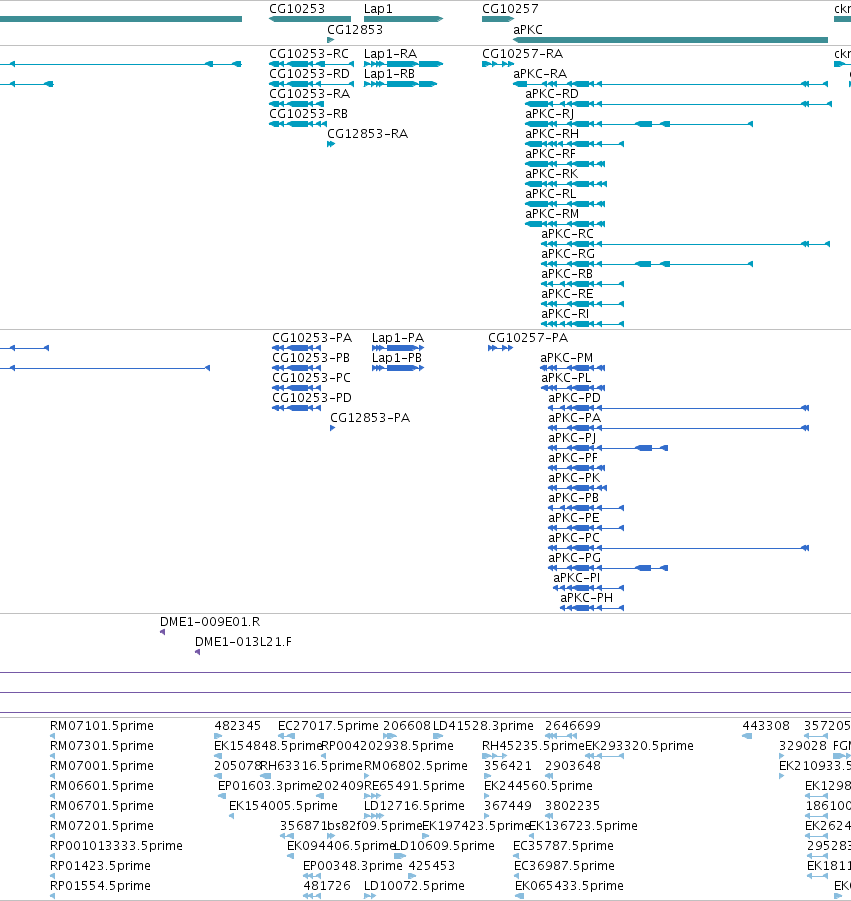Select the aPKC-PL protein label
This screenshot has height=901, width=851.
coord(565,378)
